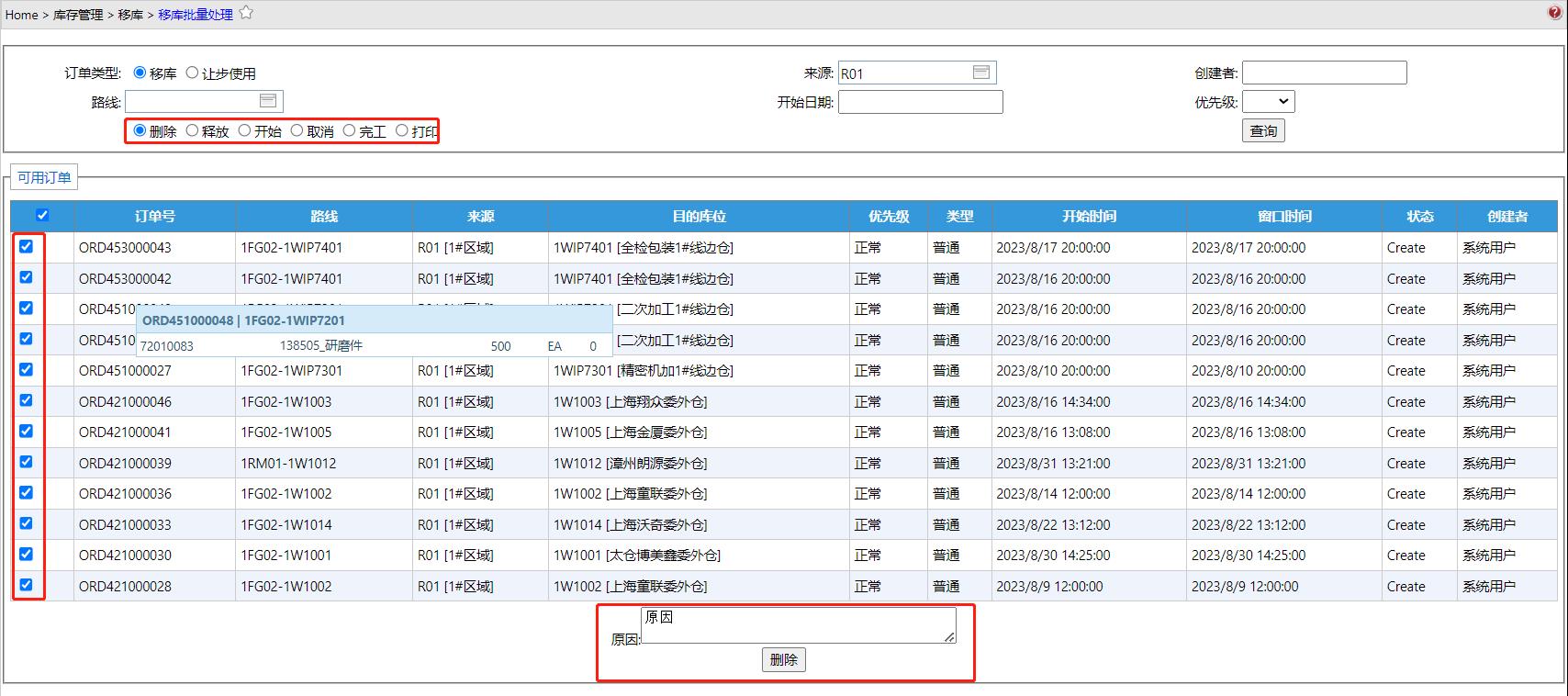1568x696 pixels.
Task: Go to Home in the breadcrumb
Action: pyautogui.click(x=22, y=15)
